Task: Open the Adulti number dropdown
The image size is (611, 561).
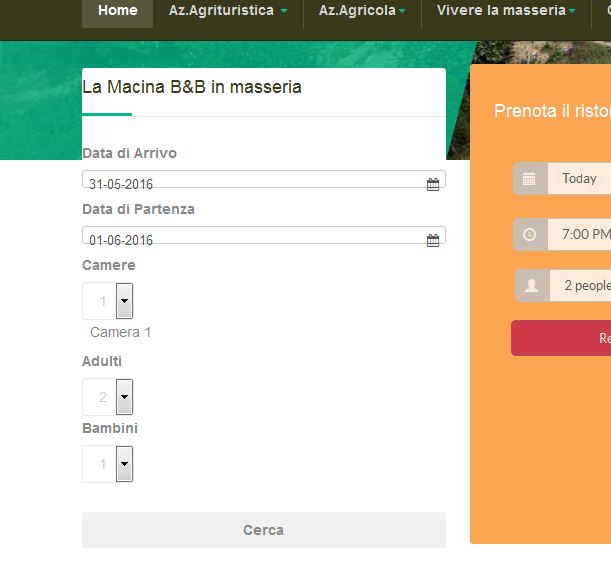Action: 124,397
